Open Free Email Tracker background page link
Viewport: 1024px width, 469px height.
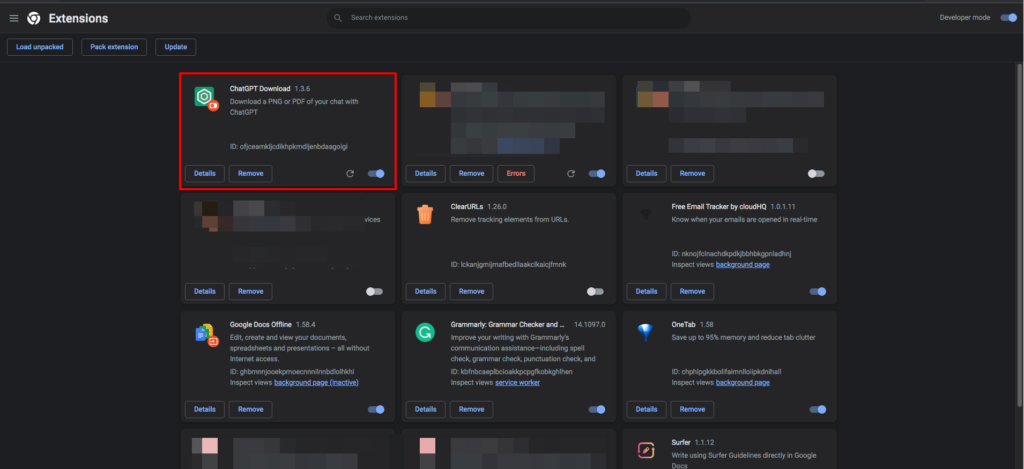(x=743, y=265)
